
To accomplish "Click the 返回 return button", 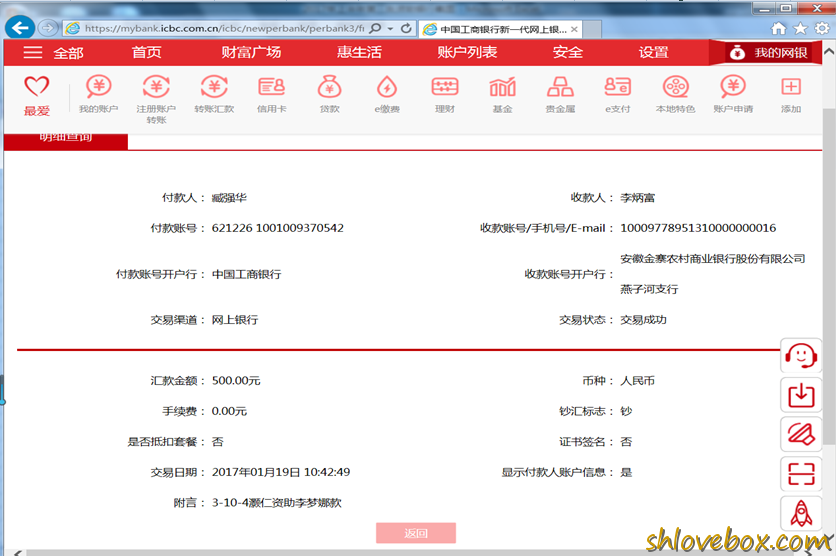I will 416,533.
